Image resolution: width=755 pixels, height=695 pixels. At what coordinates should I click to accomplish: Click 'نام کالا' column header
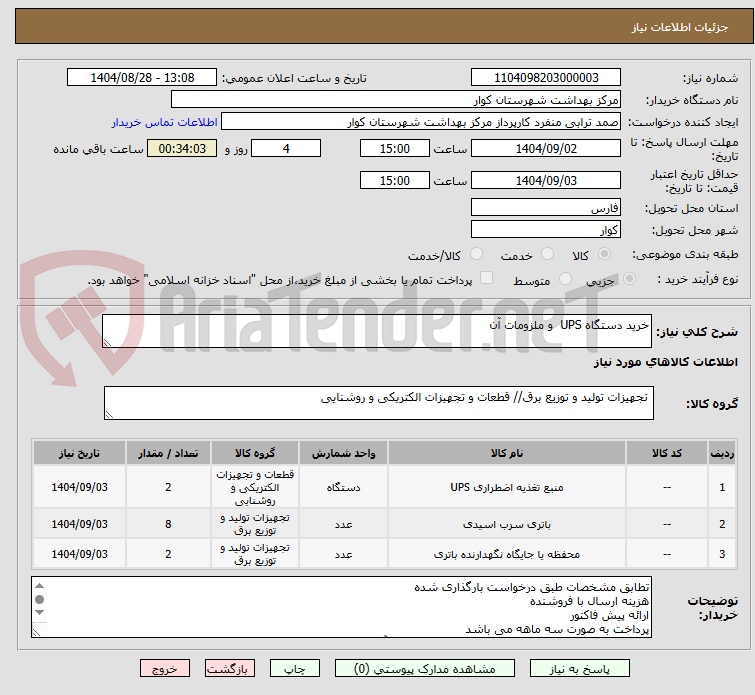tap(507, 453)
